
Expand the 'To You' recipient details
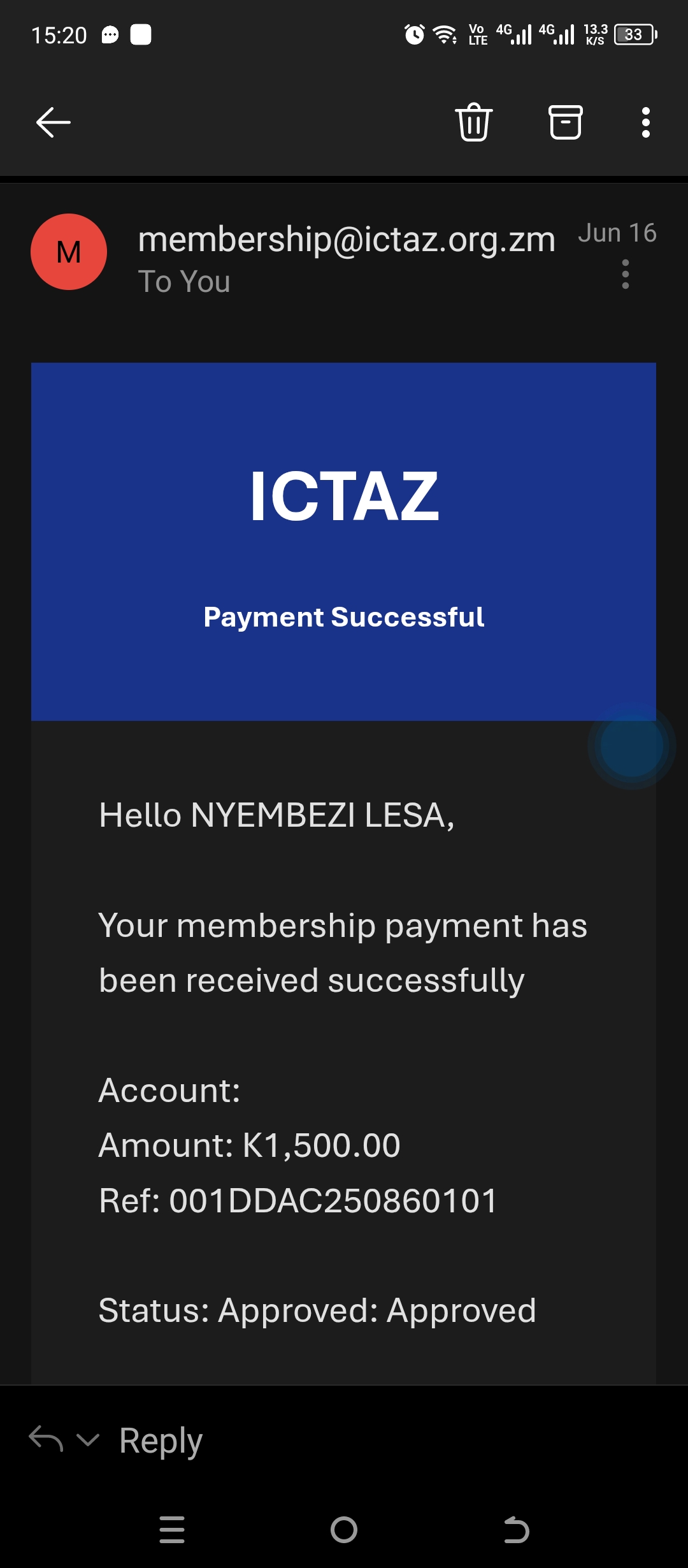184,282
